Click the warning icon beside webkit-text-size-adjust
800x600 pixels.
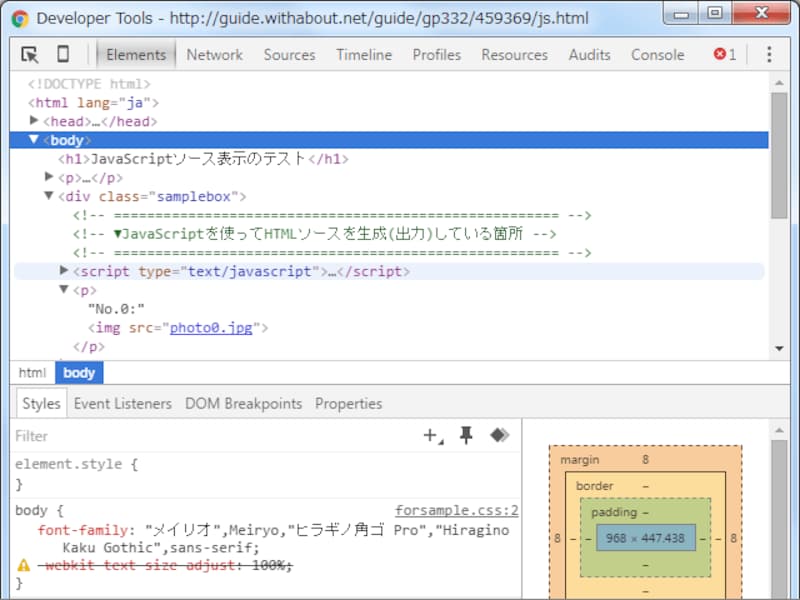[x=23, y=565]
